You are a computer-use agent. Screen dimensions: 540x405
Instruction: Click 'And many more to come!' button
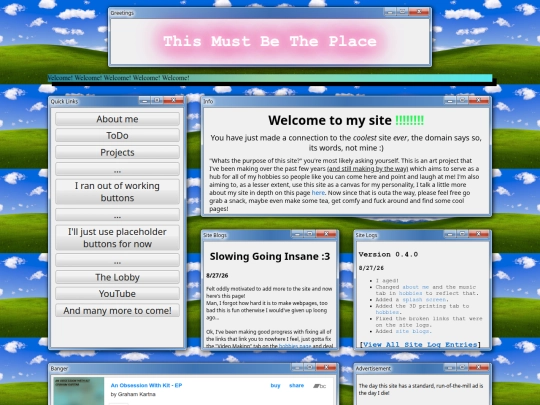(x=117, y=311)
